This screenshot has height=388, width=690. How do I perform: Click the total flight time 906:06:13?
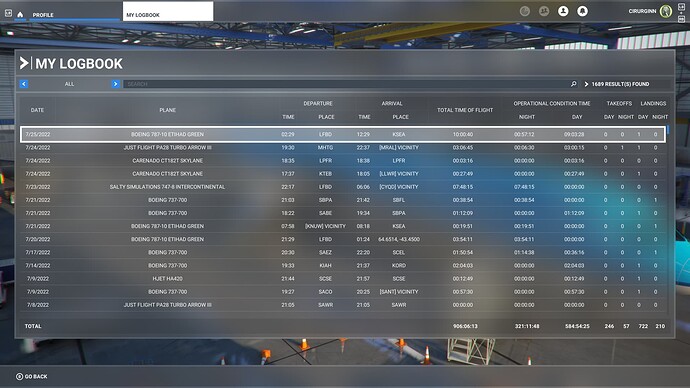(465, 326)
